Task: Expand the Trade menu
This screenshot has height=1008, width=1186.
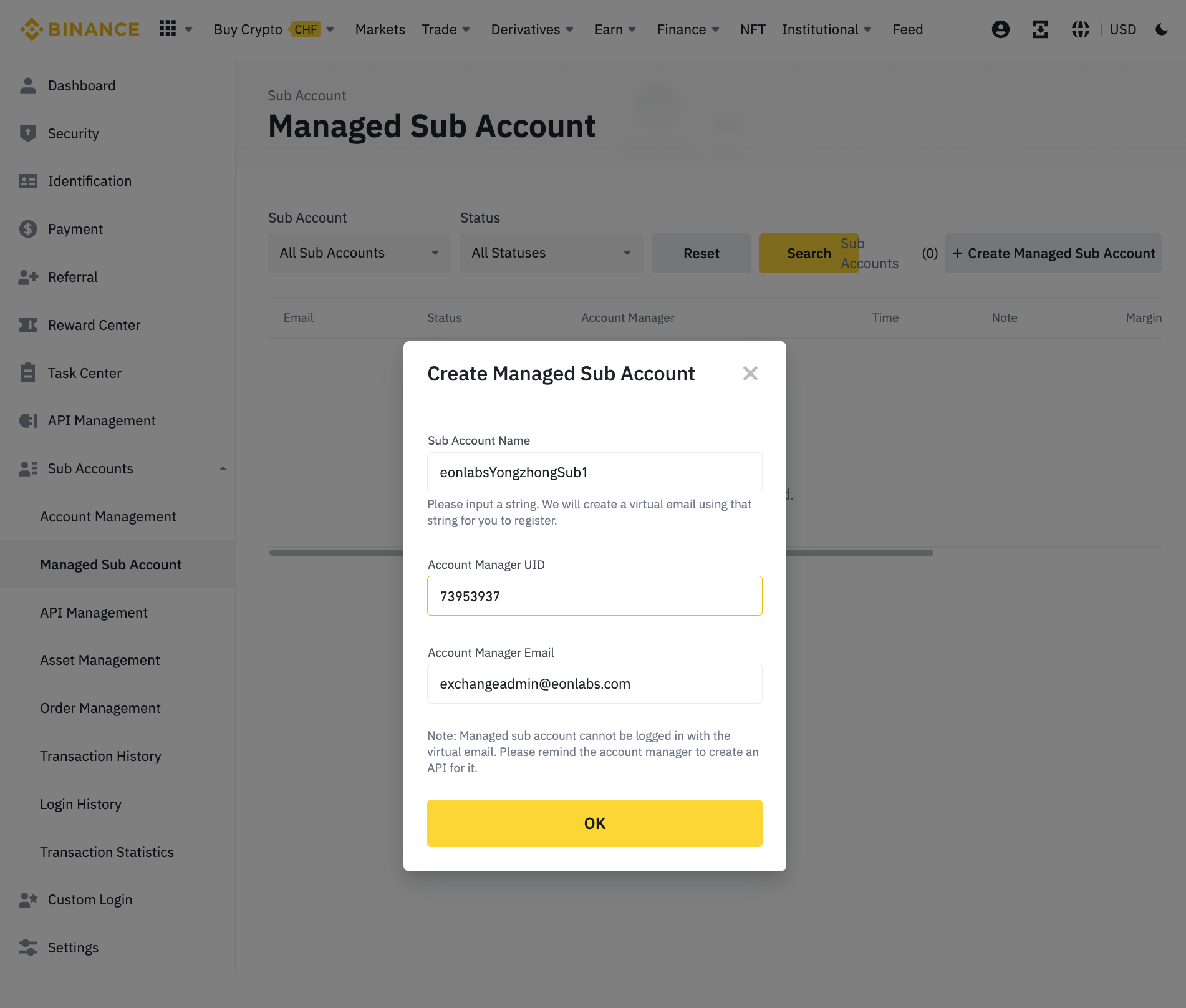Action: pyautogui.click(x=445, y=29)
